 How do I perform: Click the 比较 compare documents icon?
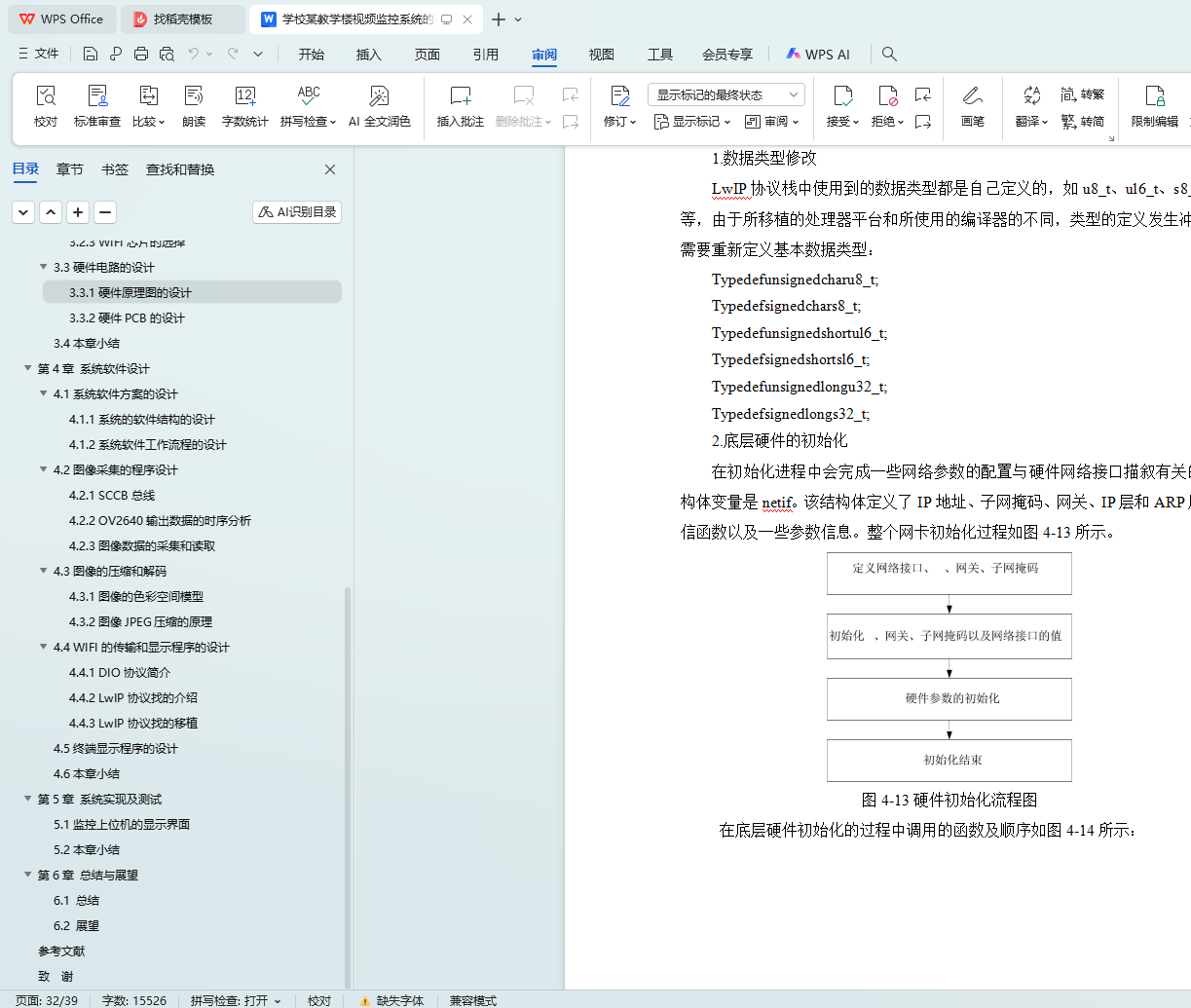pyautogui.click(x=148, y=95)
